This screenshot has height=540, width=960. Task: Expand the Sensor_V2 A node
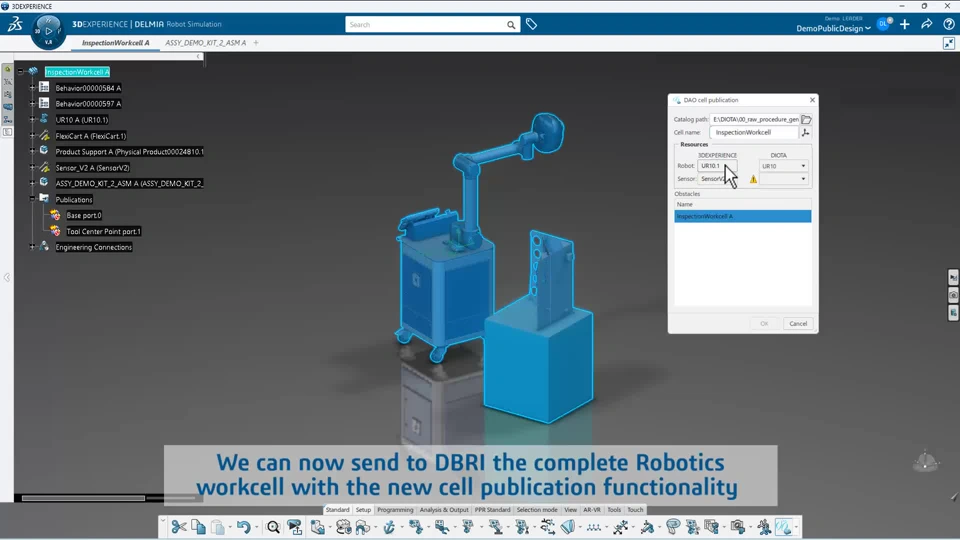point(32,167)
